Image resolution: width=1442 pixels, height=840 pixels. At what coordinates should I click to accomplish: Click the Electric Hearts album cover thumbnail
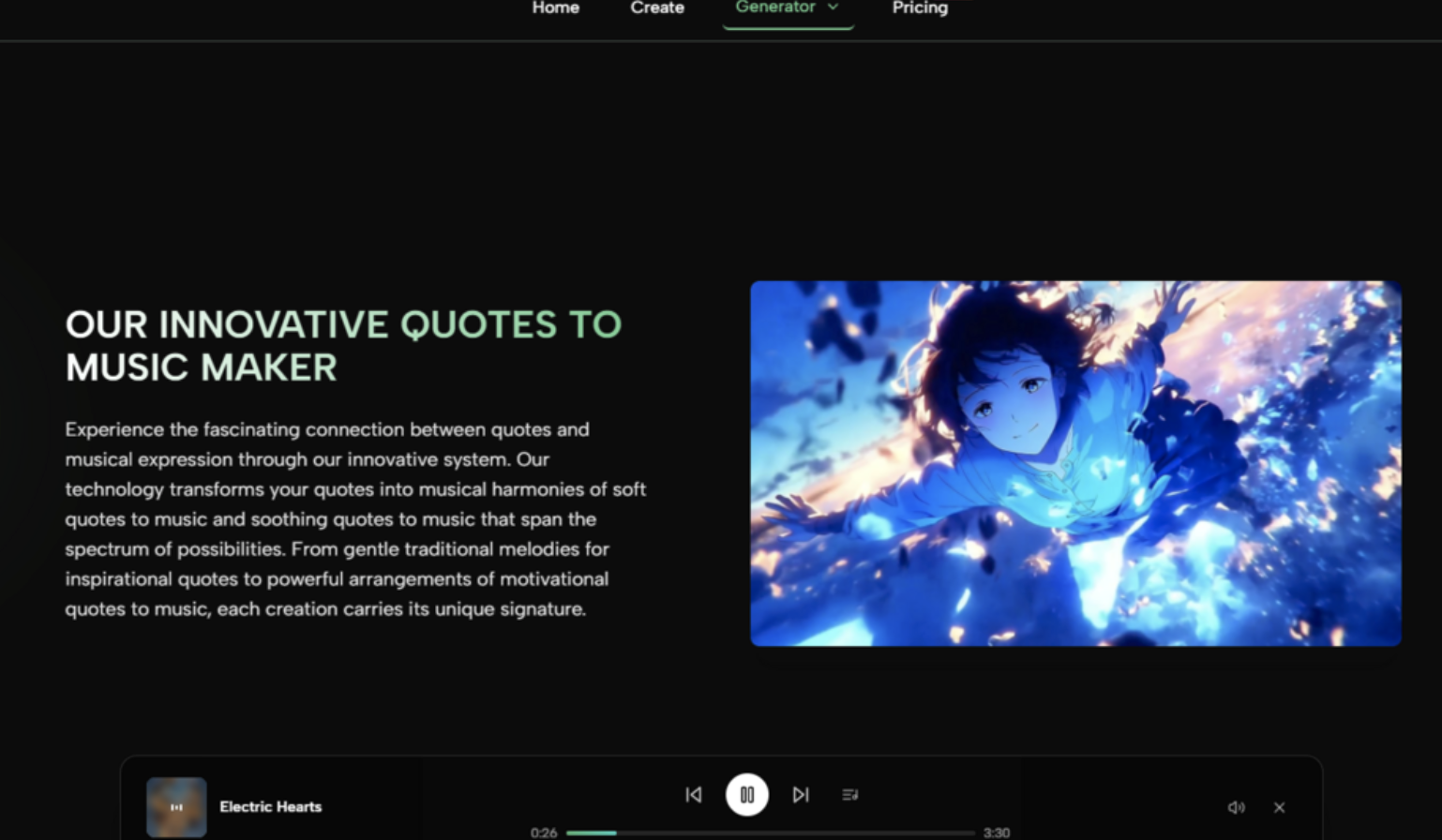coord(176,807)
